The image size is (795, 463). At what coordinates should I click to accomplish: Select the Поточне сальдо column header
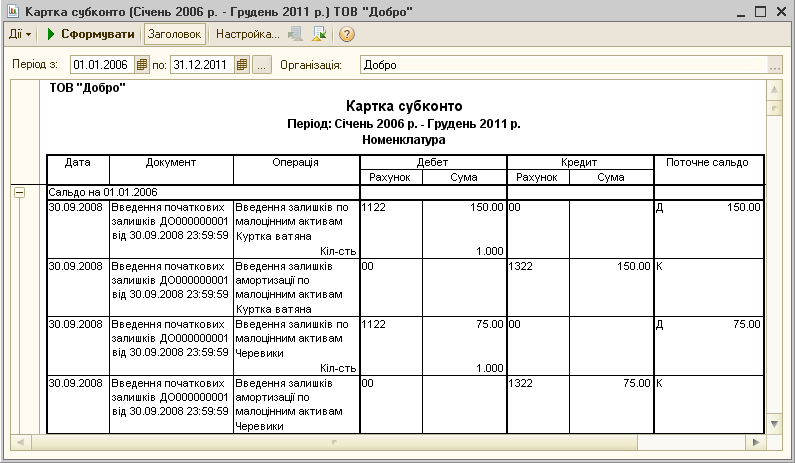click(x=708, y=169)
